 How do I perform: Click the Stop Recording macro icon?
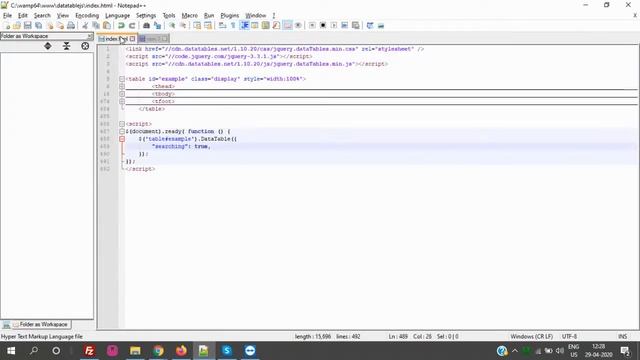[323, 25]
